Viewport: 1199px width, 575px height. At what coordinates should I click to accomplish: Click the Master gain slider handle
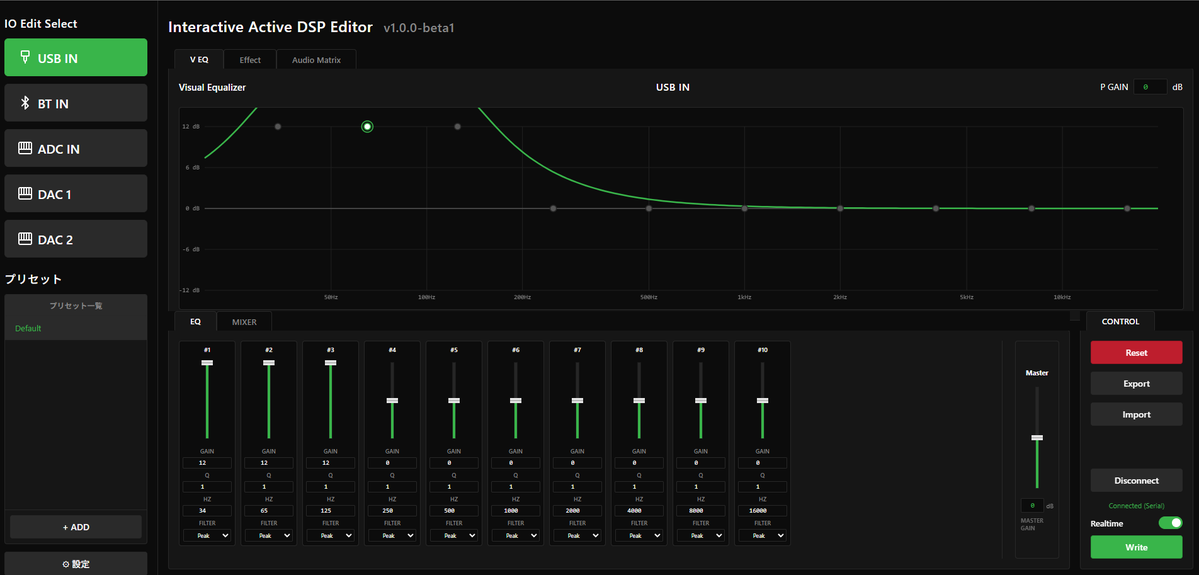(x=1037, y=437)
